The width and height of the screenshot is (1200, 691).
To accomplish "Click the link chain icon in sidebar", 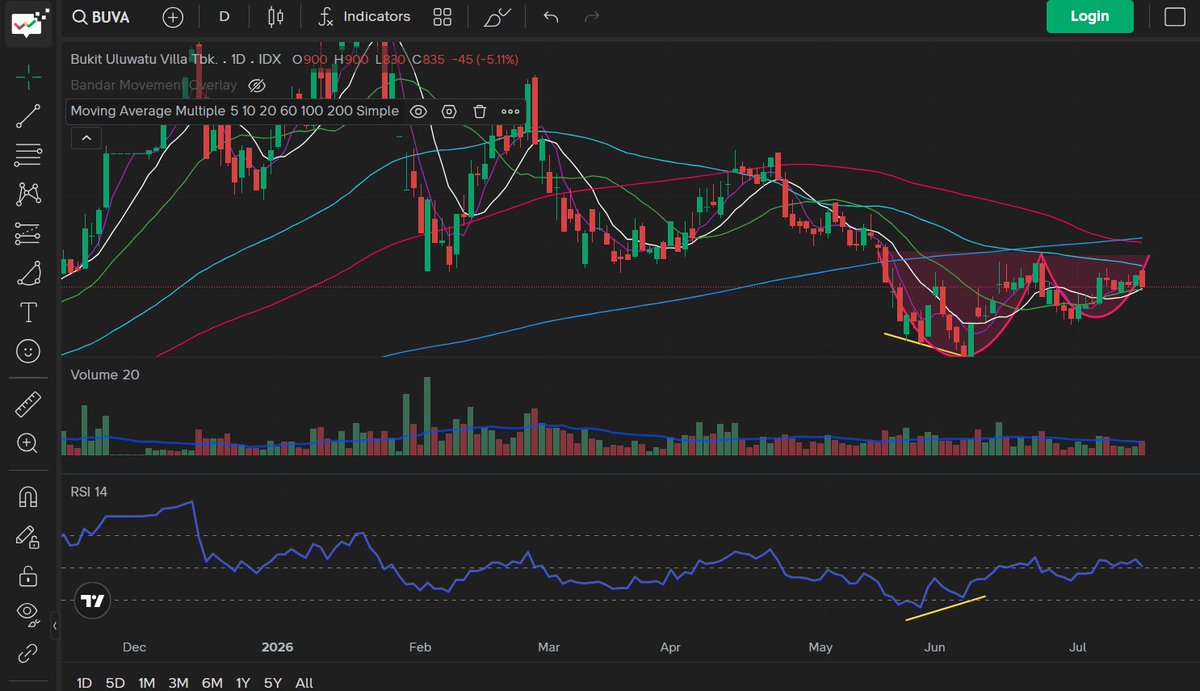I will pyautogui.click(x=28, y=653).
